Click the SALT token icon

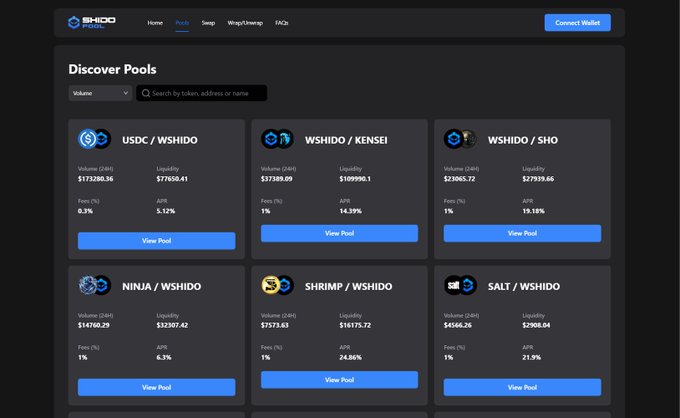click(453, 285)
